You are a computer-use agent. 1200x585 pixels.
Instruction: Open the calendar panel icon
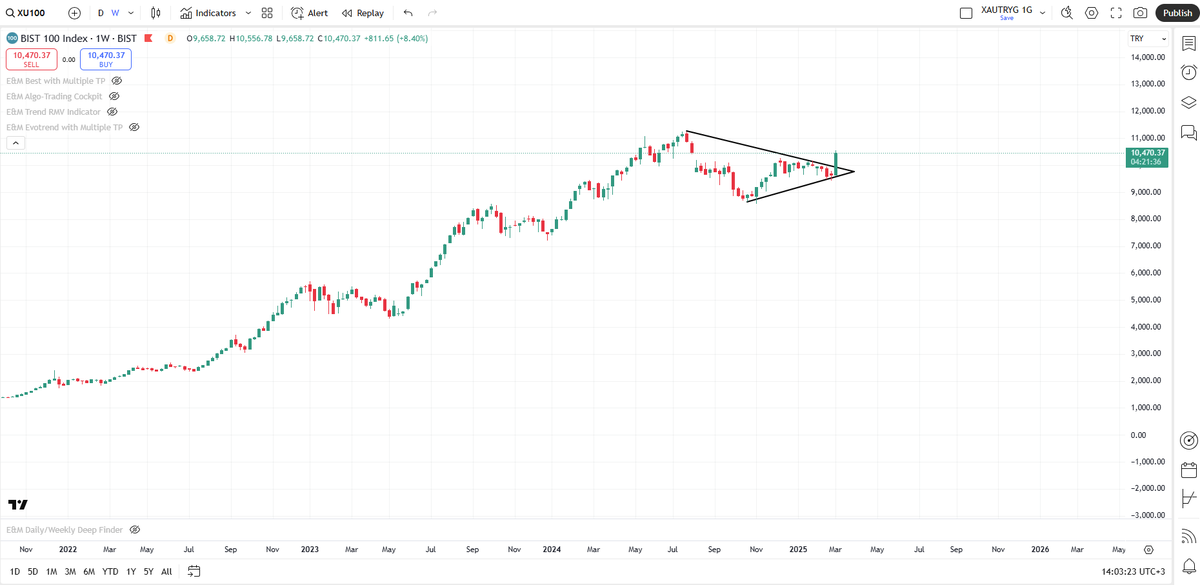(1189, 469)
